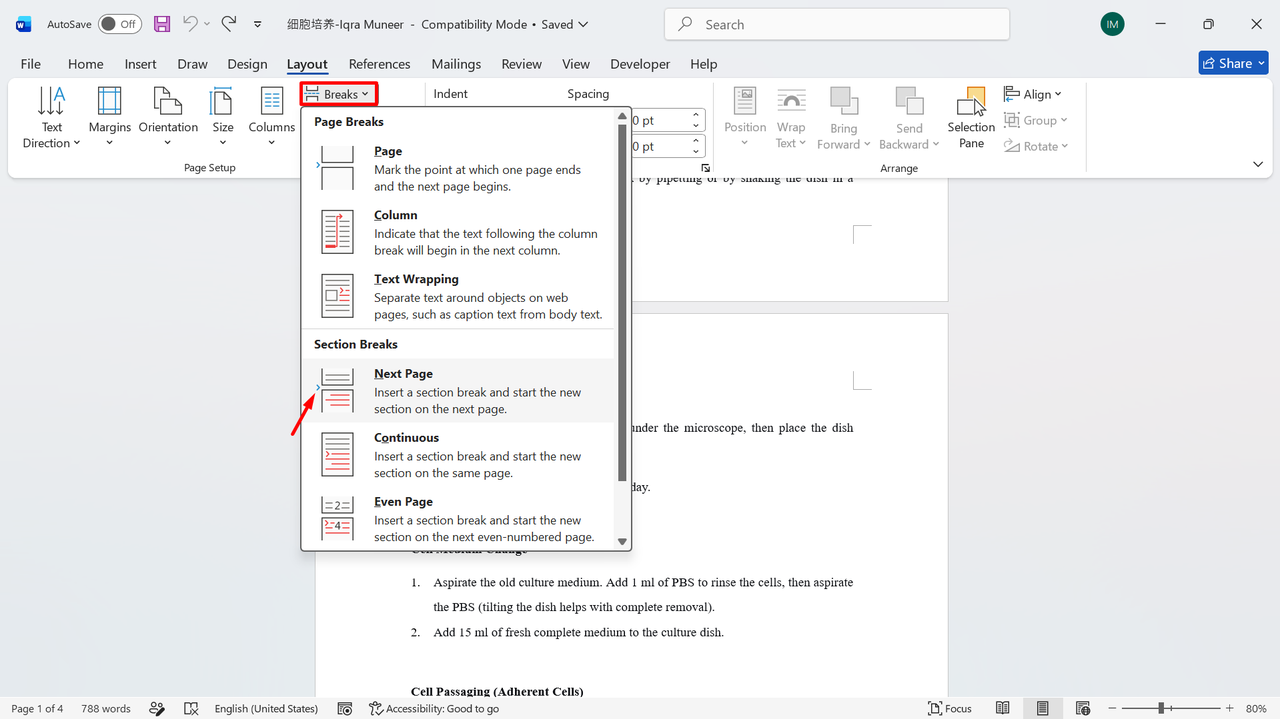Click the Share button
Screen dimensions: 1280x719
click(1233, 63)
